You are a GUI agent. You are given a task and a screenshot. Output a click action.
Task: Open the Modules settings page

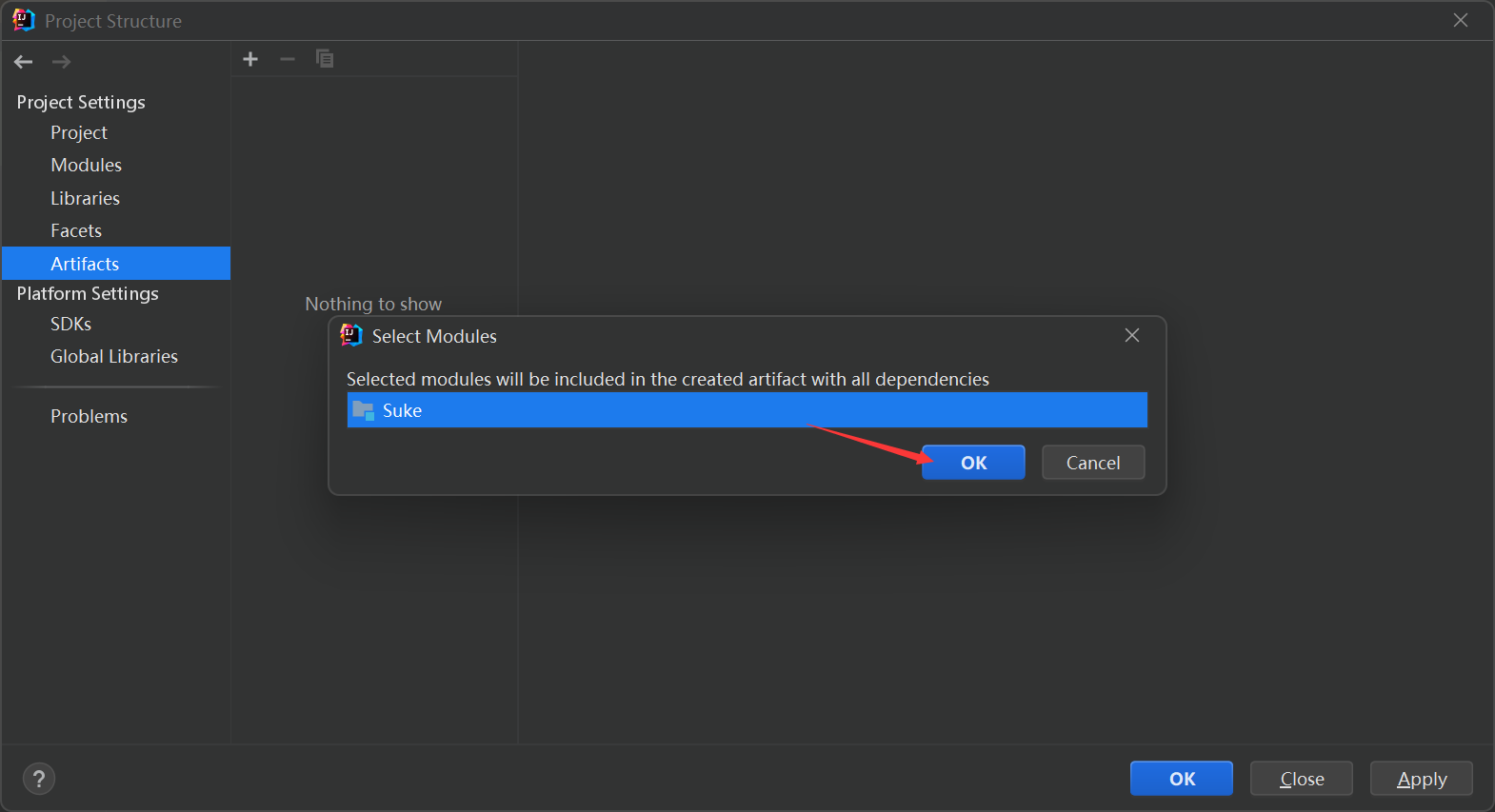pyautogui.click(x=87, y=165)
